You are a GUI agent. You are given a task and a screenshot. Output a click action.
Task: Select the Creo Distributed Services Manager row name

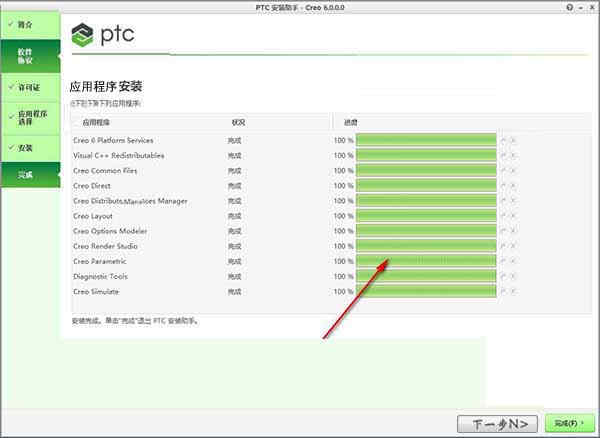[x=130, y=201]
